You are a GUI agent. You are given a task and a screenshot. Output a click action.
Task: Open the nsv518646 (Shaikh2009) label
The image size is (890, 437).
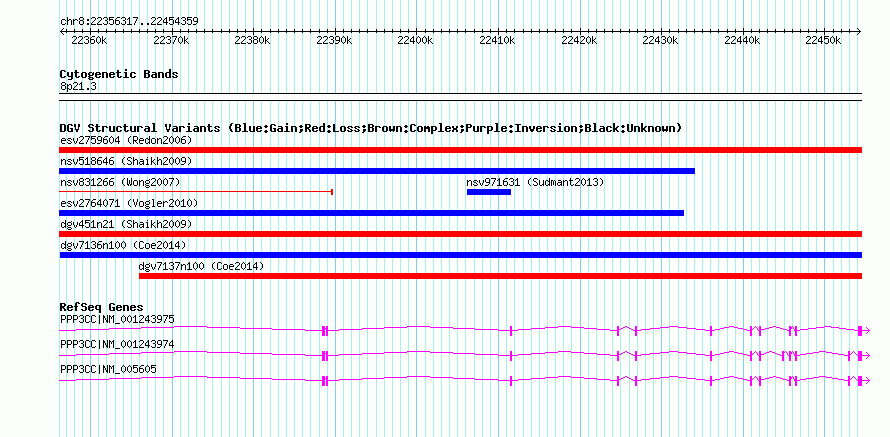[126, 161]
